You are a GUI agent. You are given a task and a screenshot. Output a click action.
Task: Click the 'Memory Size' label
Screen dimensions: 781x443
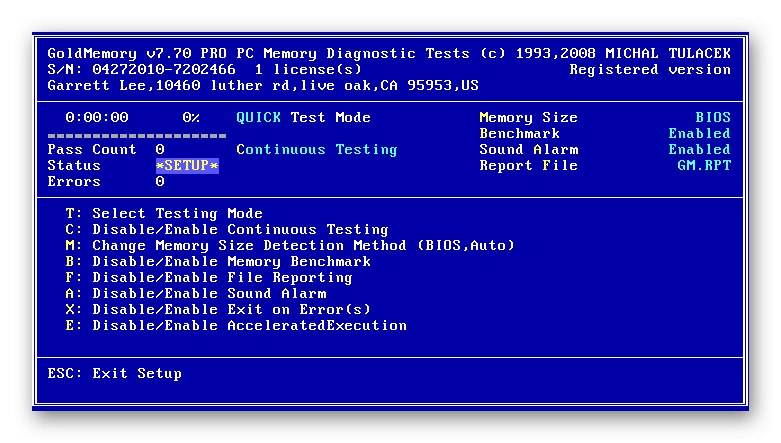[528, 118]
